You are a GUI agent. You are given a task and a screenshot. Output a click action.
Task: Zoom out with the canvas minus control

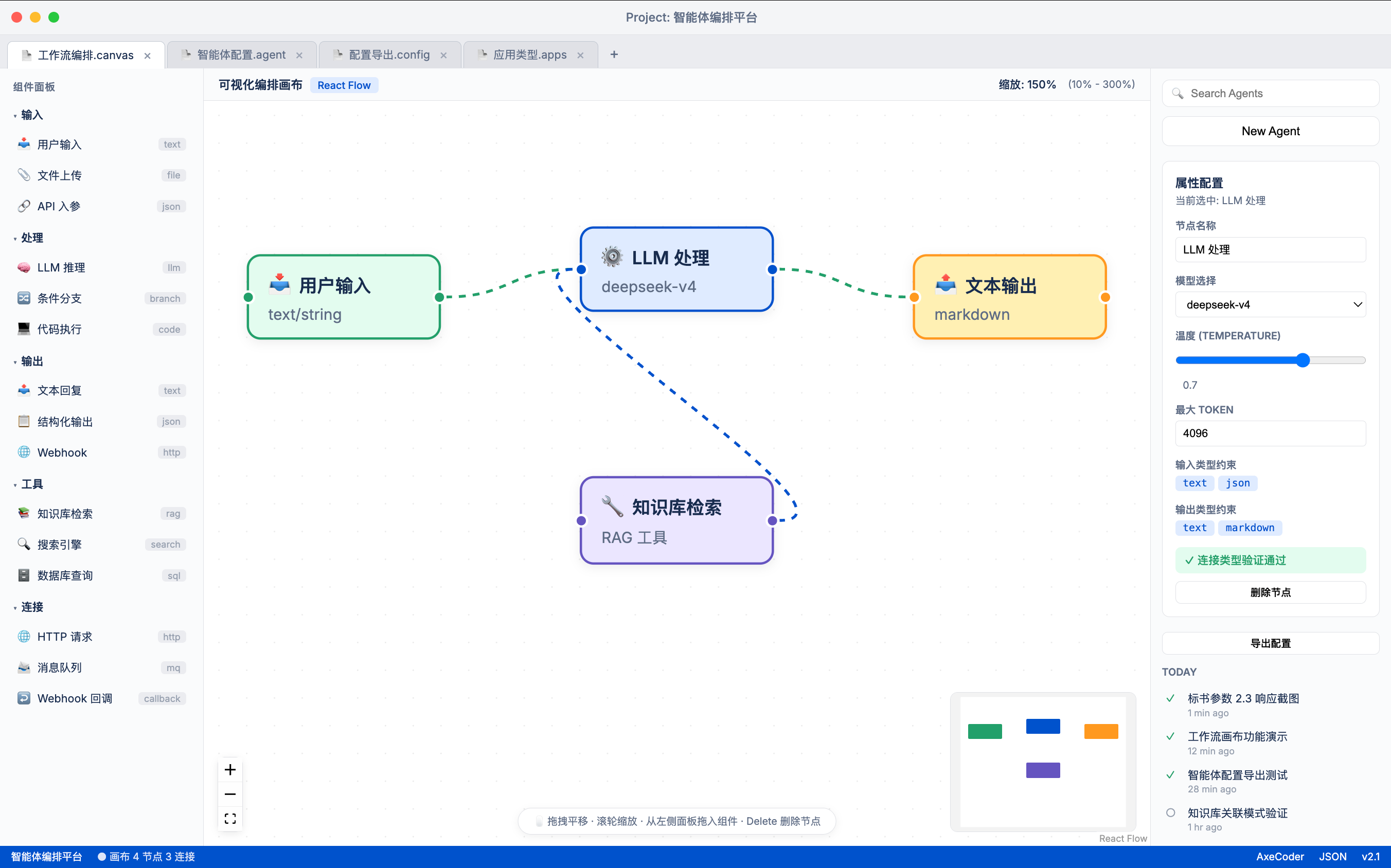(x=230, y=794)
